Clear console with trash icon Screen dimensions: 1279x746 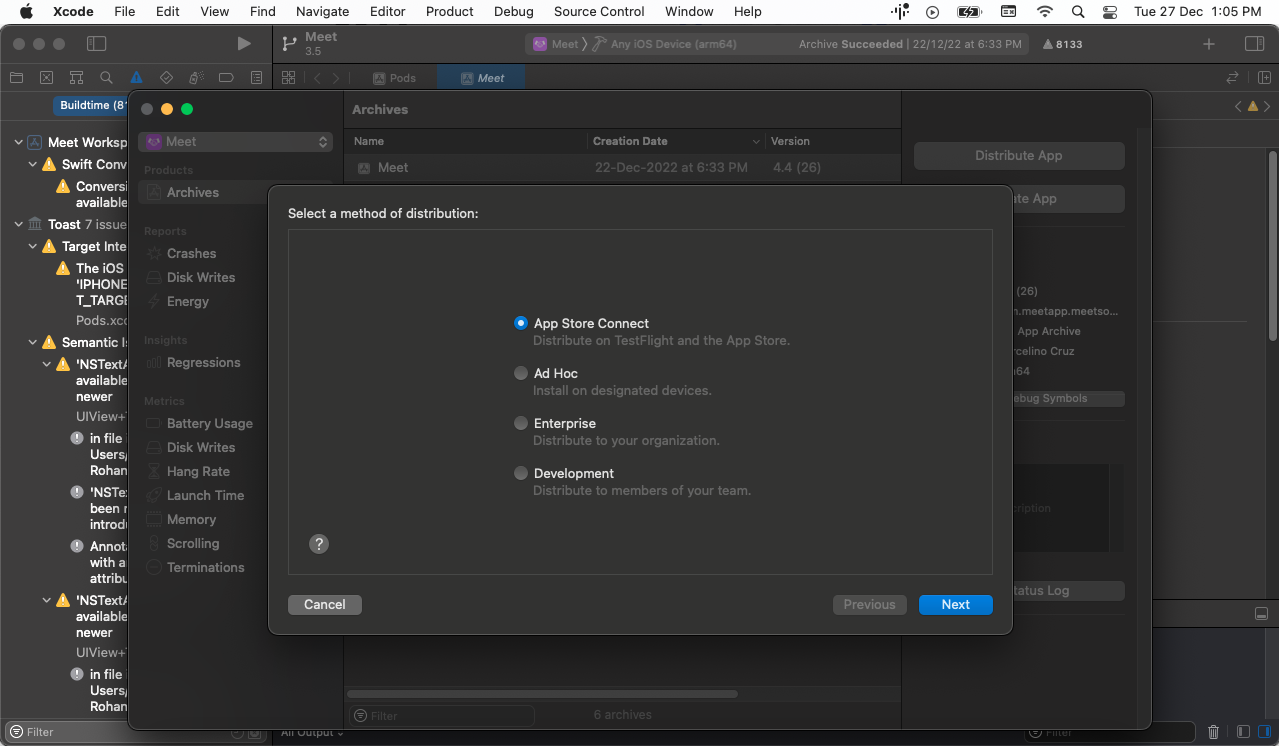click(1214, 732)
